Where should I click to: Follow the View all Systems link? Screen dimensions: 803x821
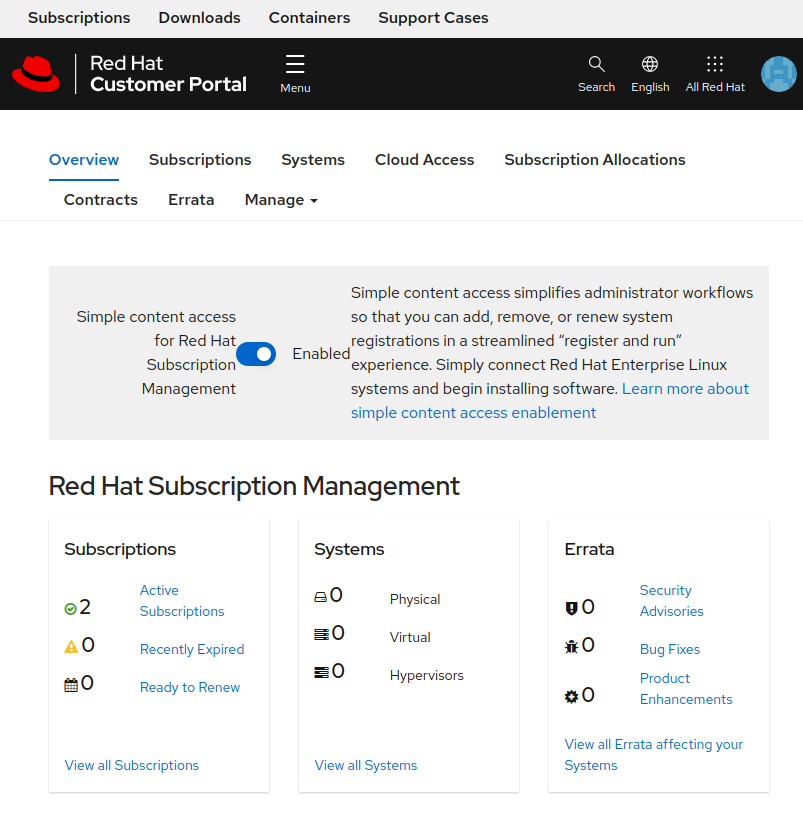coord(366,765)
